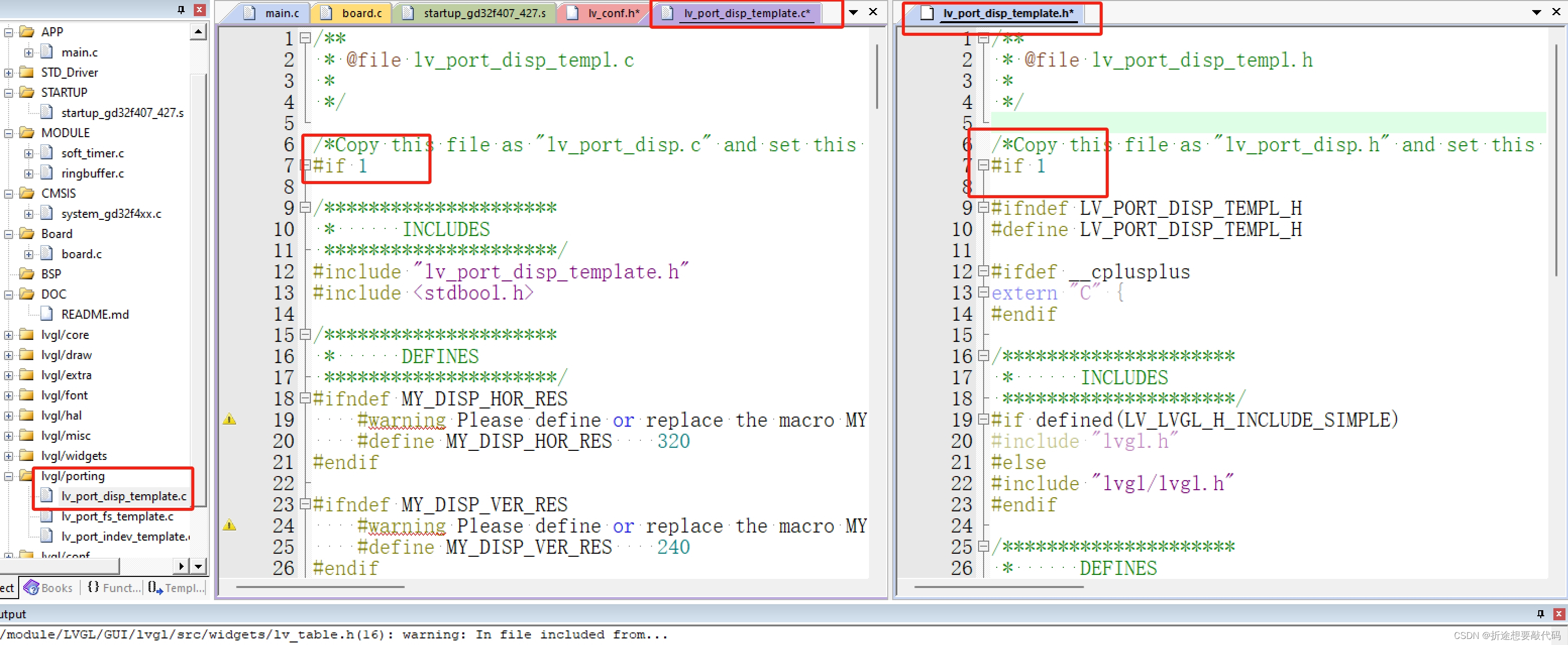Expand the lvgl/core folder
This screenshot has width=1568, height=645.
[9, 335]
